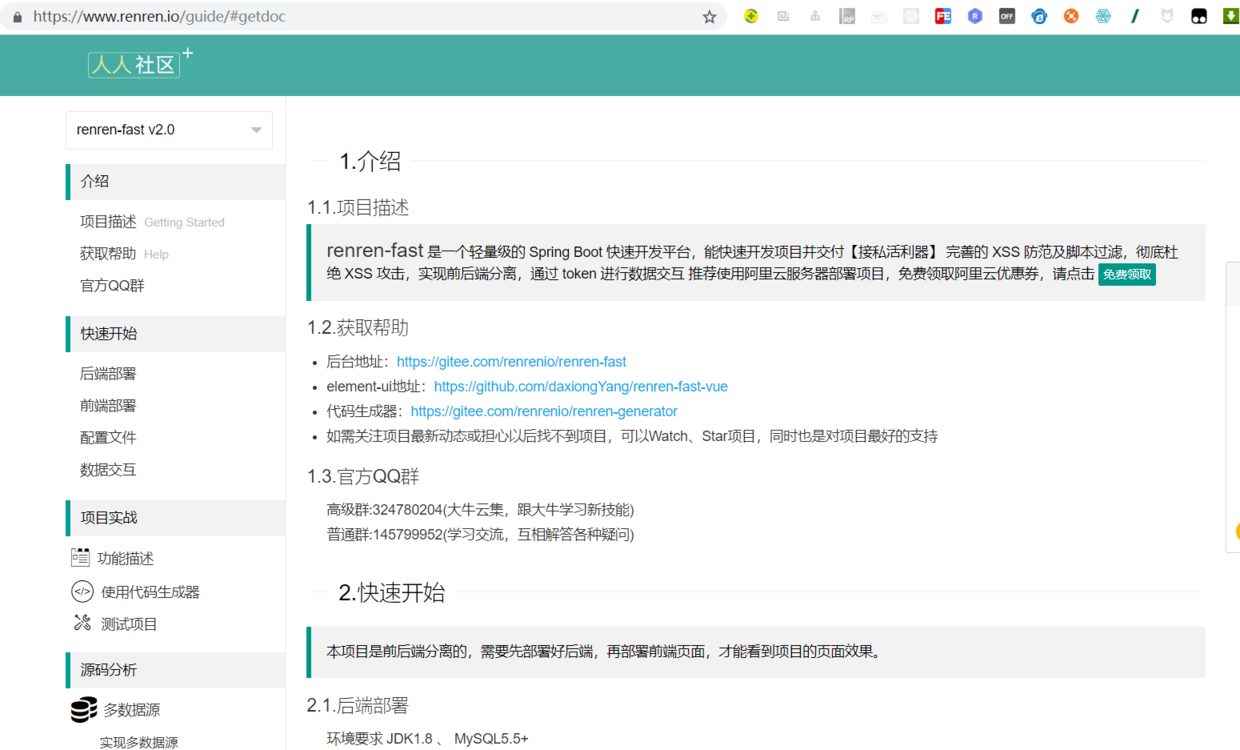Image resolution: width=1240 pixels, height=750 pixels.
Task: Click the 1.3.官方QQ群 heading
Action: click(363, 477)
